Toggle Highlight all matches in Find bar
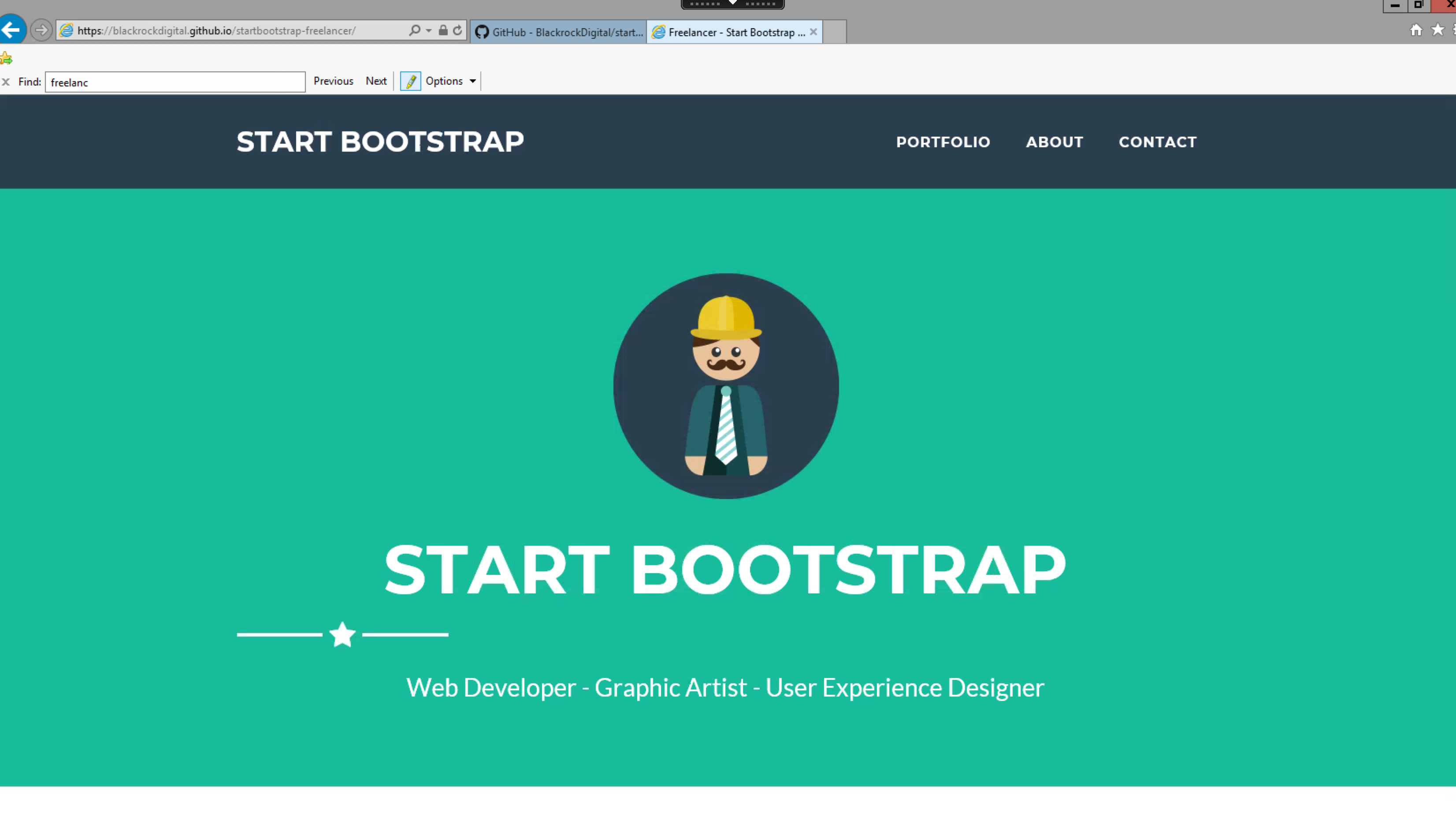The image size is (1456, 820). pyautogui.click(x=410, y=81)
